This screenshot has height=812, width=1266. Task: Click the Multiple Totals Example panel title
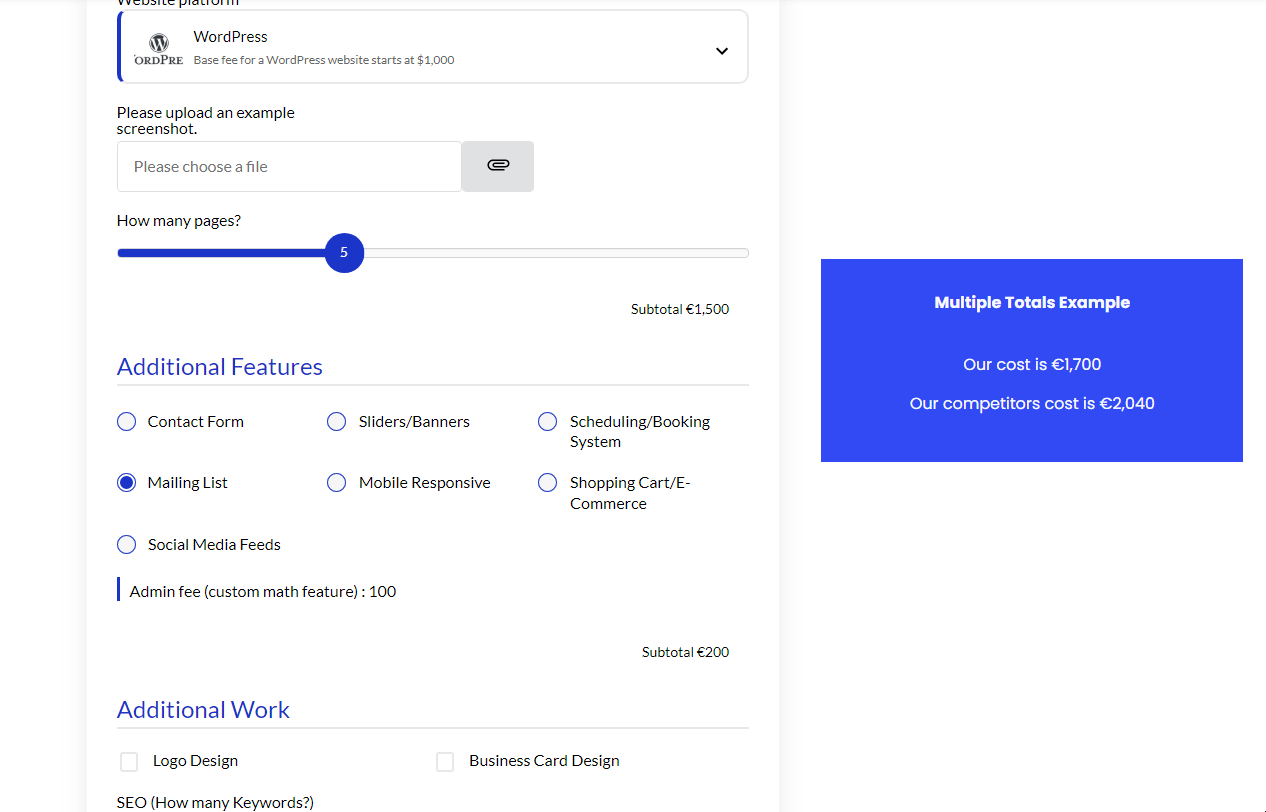point(1032,302)
